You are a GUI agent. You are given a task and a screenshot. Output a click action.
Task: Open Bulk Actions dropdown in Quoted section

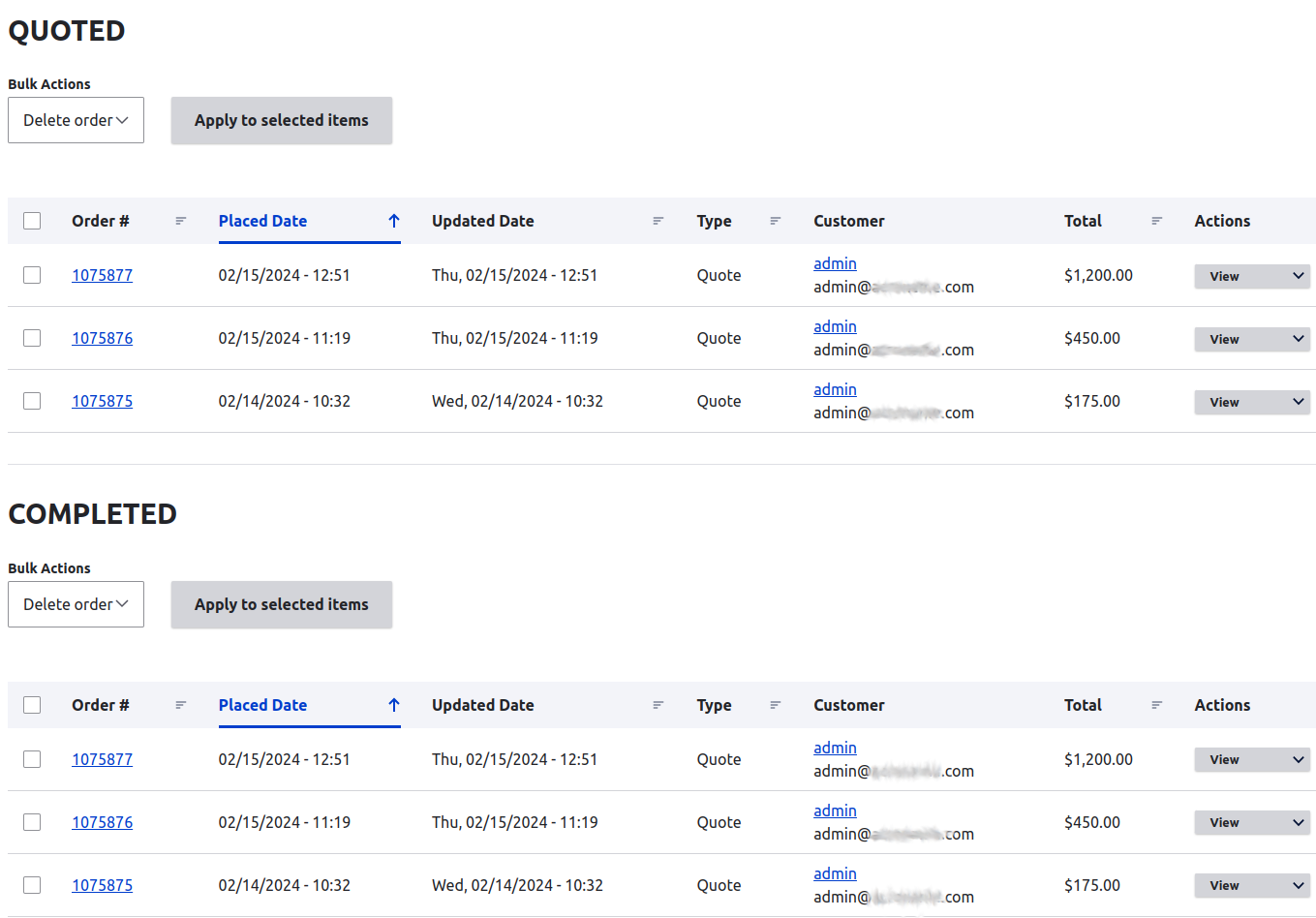(x=76, y=120)
